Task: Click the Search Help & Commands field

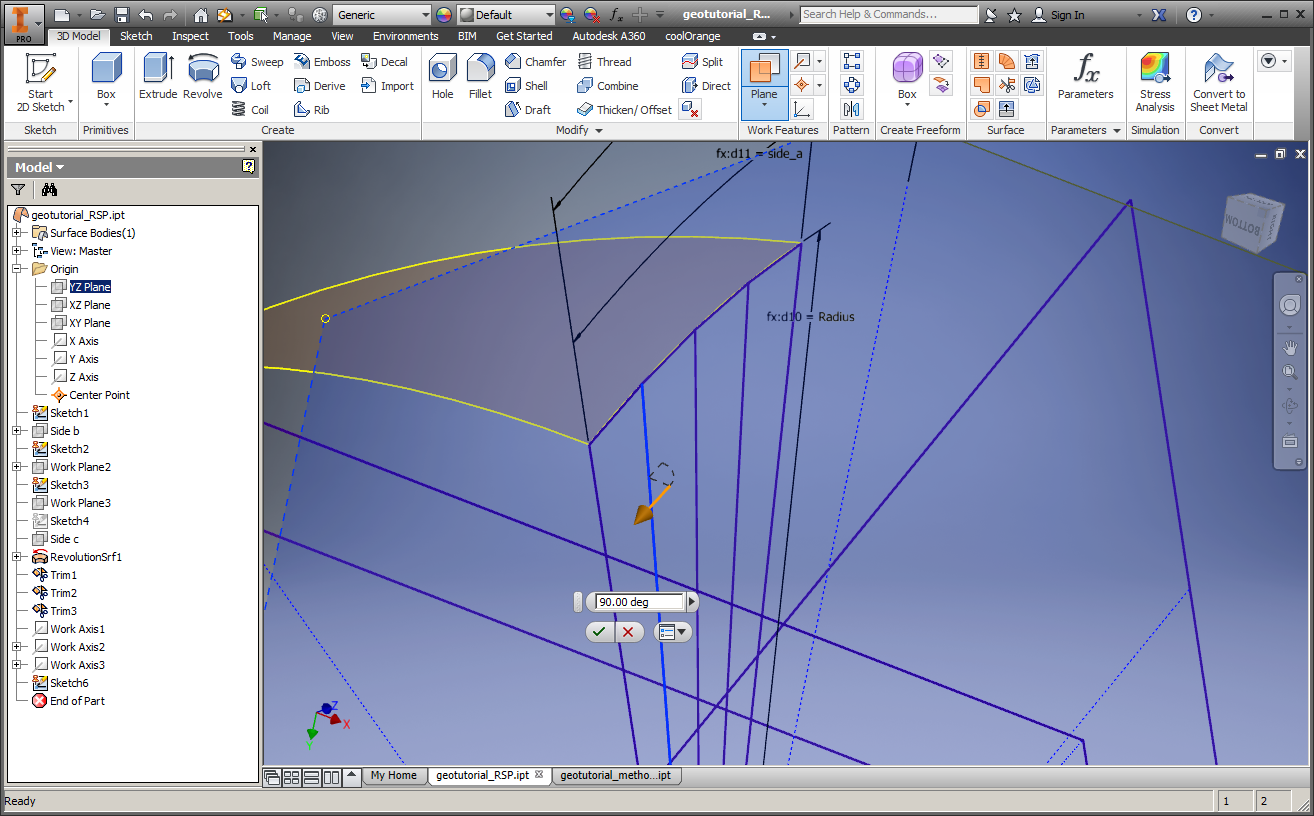Action: coord(889,15)
